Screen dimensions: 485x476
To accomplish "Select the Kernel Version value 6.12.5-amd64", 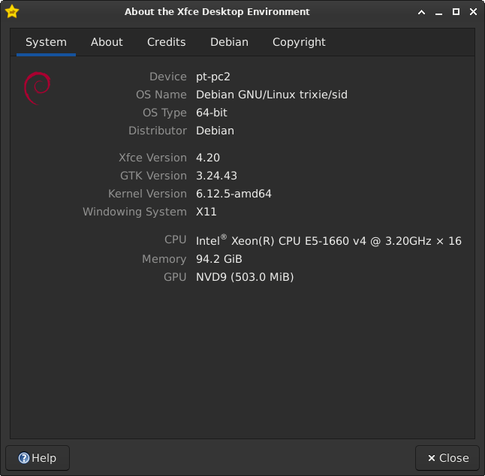I will point(234,194).
